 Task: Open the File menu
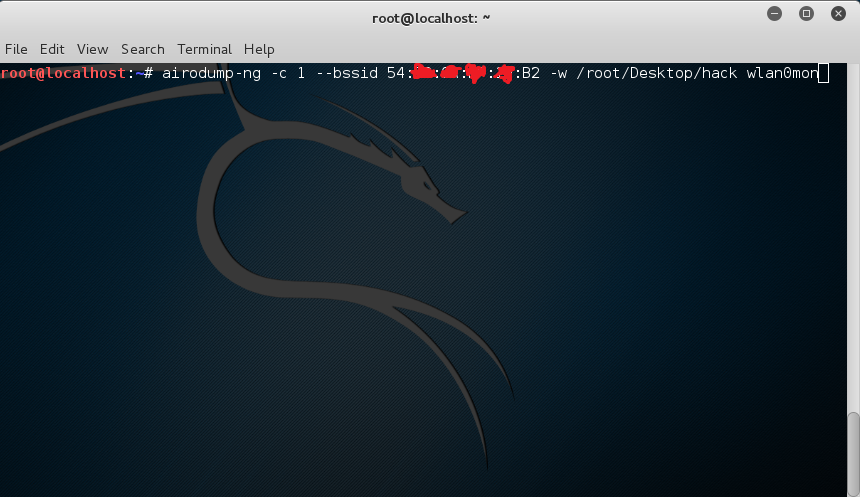16,49
